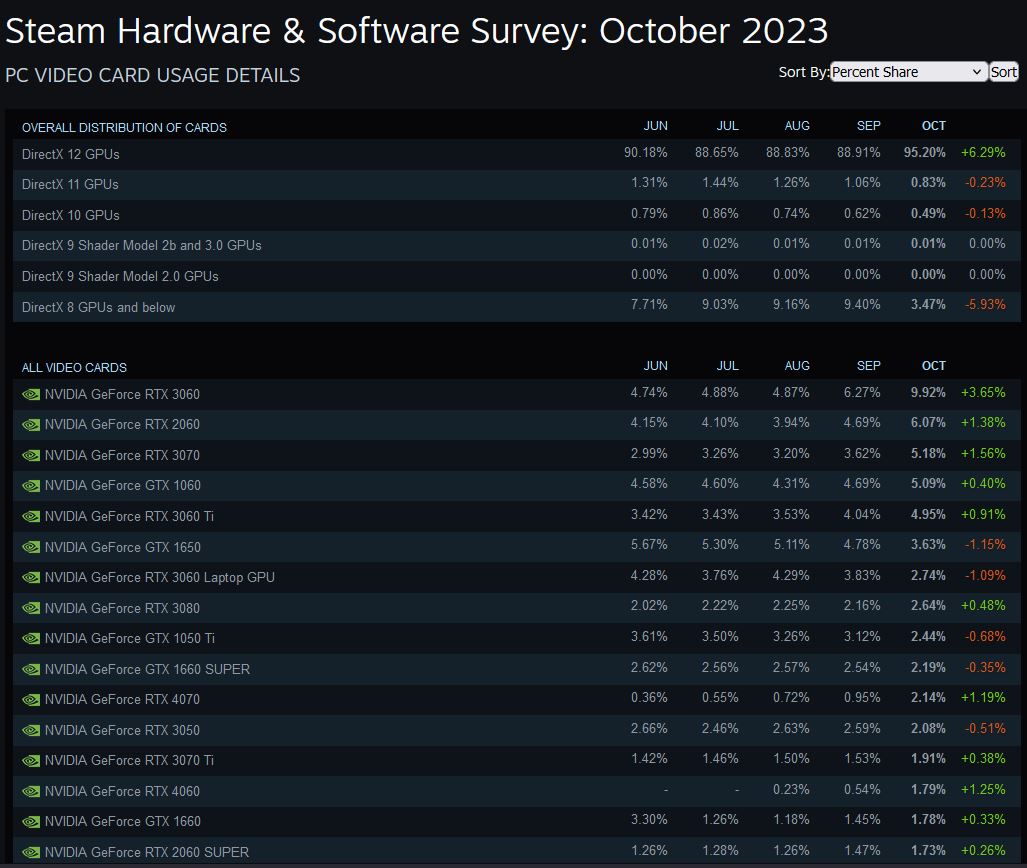Click the NVIDIA icon next to GTX 1050 Ti
1027x868 pixels.
point(30,638)
